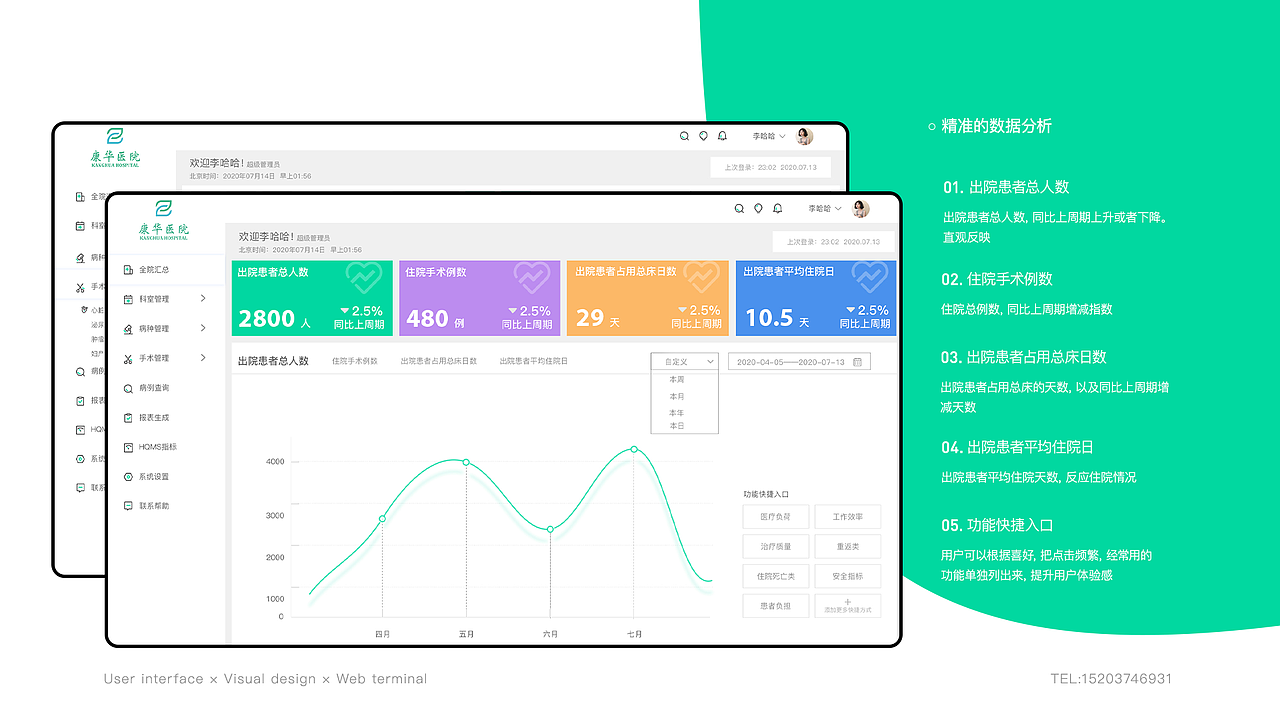Click the 科室管理 calendar icon in sidebar
Image resolution: width=1280 pixels, height=720 pixels.
128,299
